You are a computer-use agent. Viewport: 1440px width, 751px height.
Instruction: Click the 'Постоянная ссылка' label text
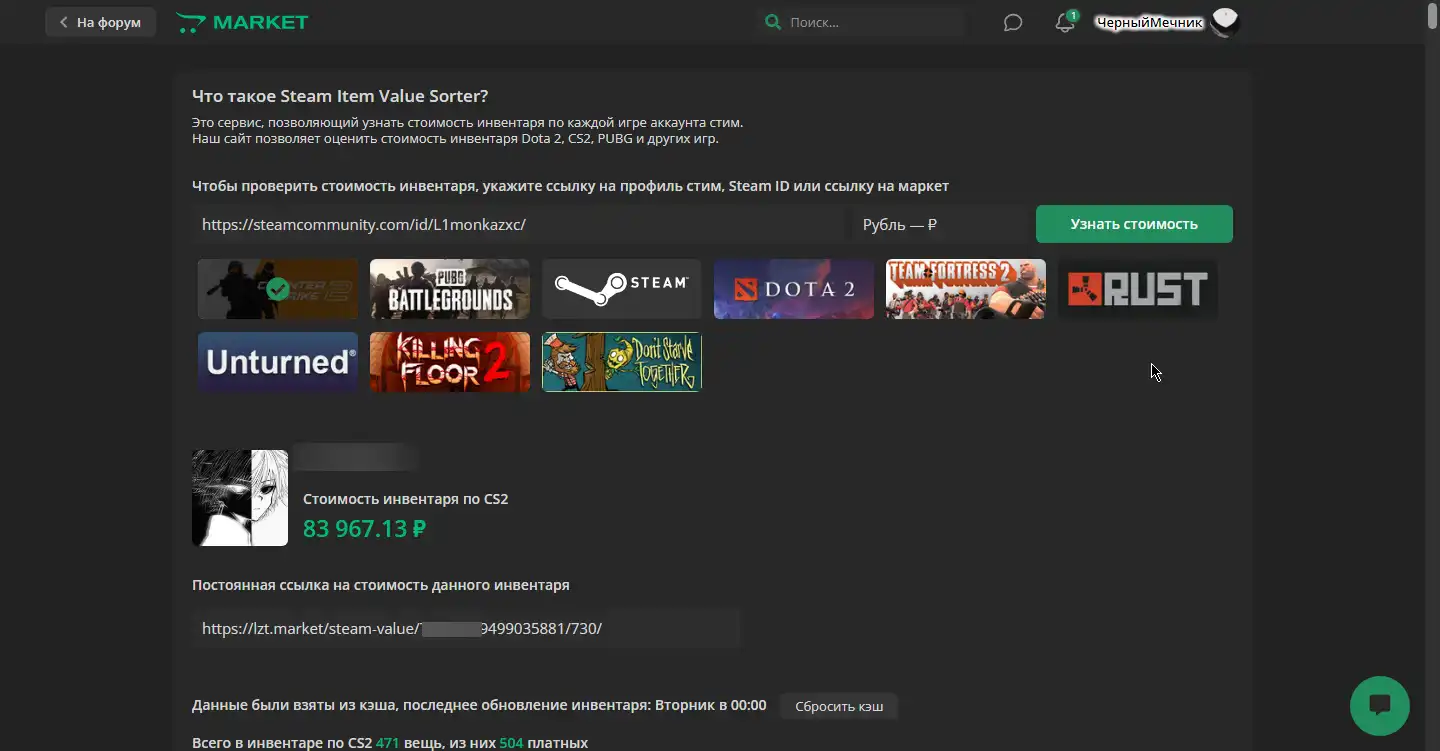click(x=381, y=585)
